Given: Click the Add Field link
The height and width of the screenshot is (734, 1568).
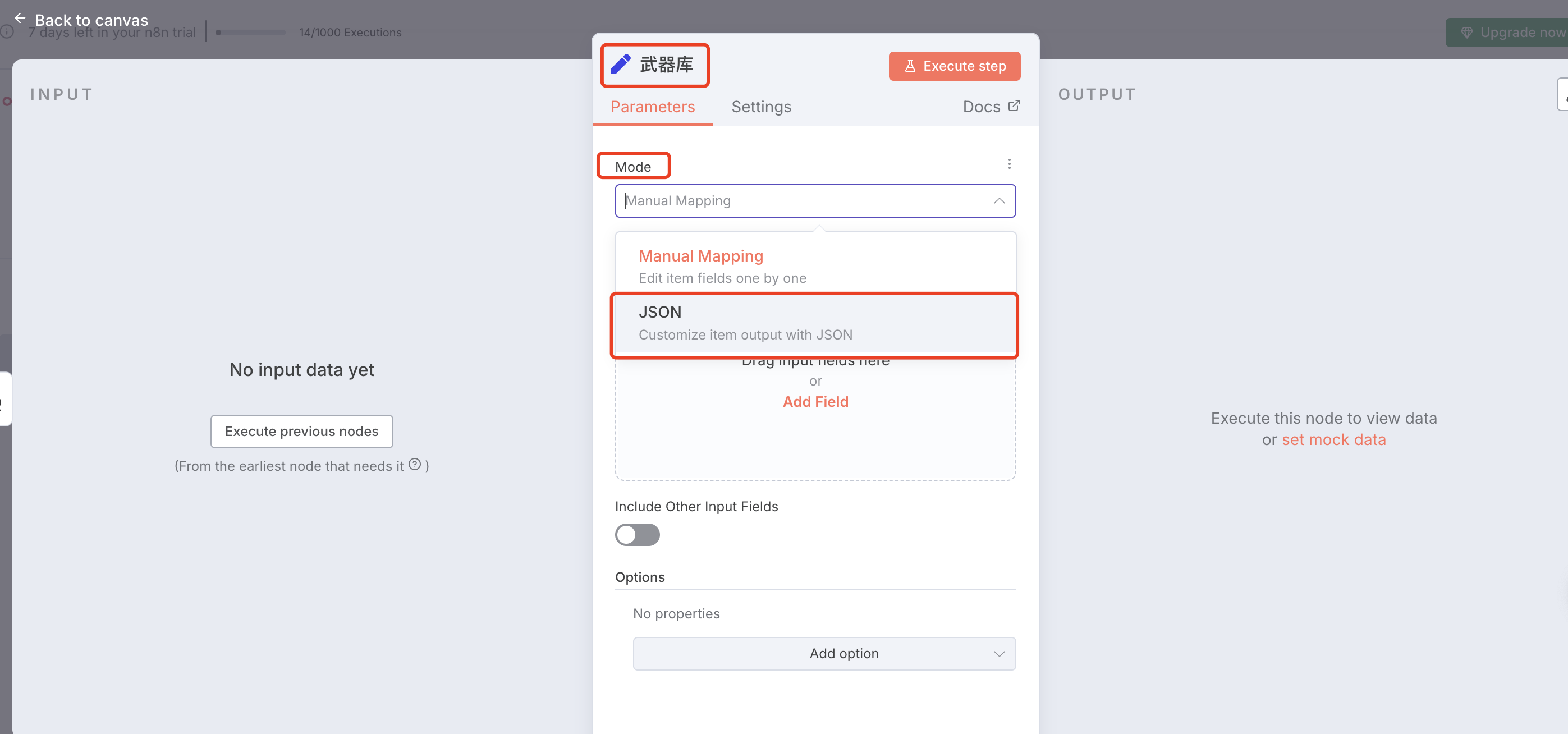Looking at the screenshot, I should (815, 402).
